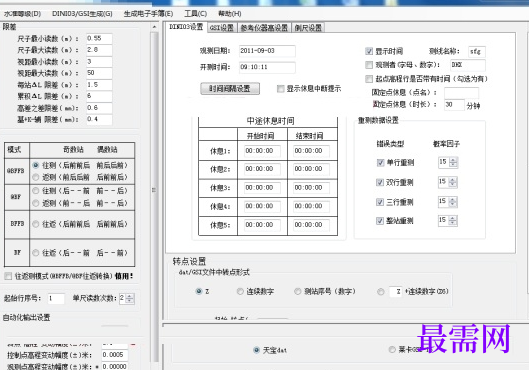Choose 测站序号 (数字) turning point format
This screenshot has height=370, width=529.
coord(298,291)
